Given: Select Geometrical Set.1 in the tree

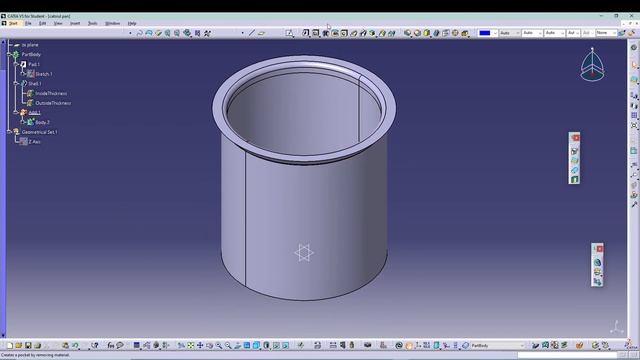Looking at the screenshot, I should [x=40, y=132].
